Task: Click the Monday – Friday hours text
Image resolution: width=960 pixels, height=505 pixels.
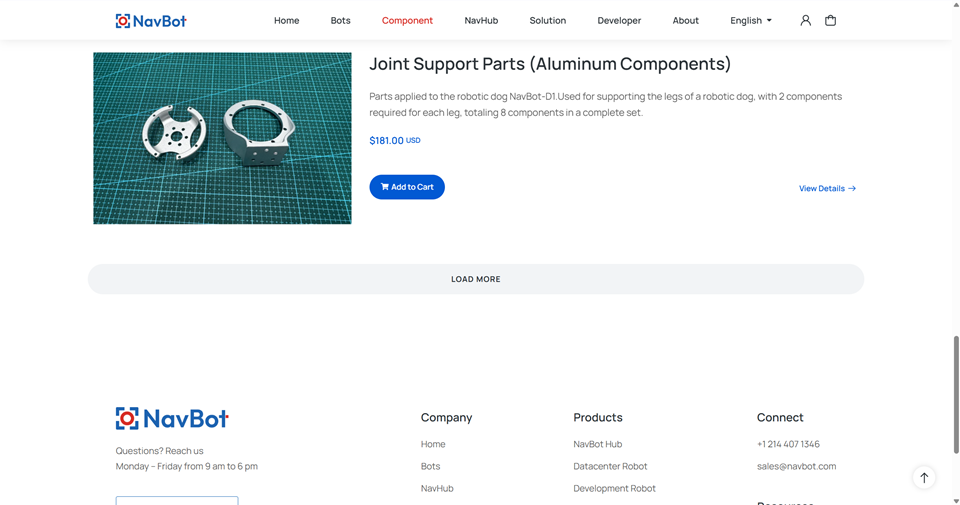Action: pyautogui.click(x=187, y=466)
